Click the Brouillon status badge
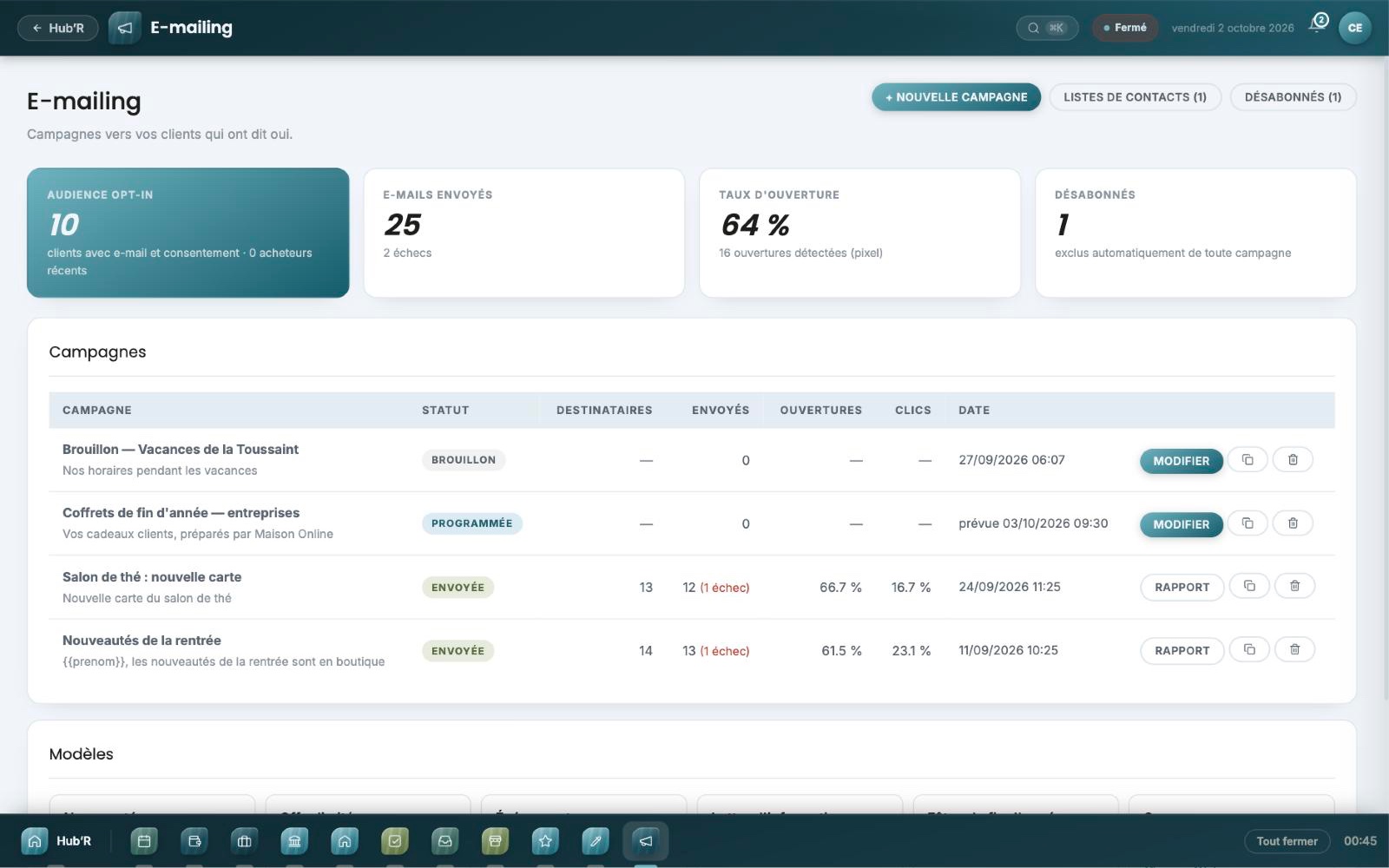1389x868 pixels. click(x=464, y=460)
